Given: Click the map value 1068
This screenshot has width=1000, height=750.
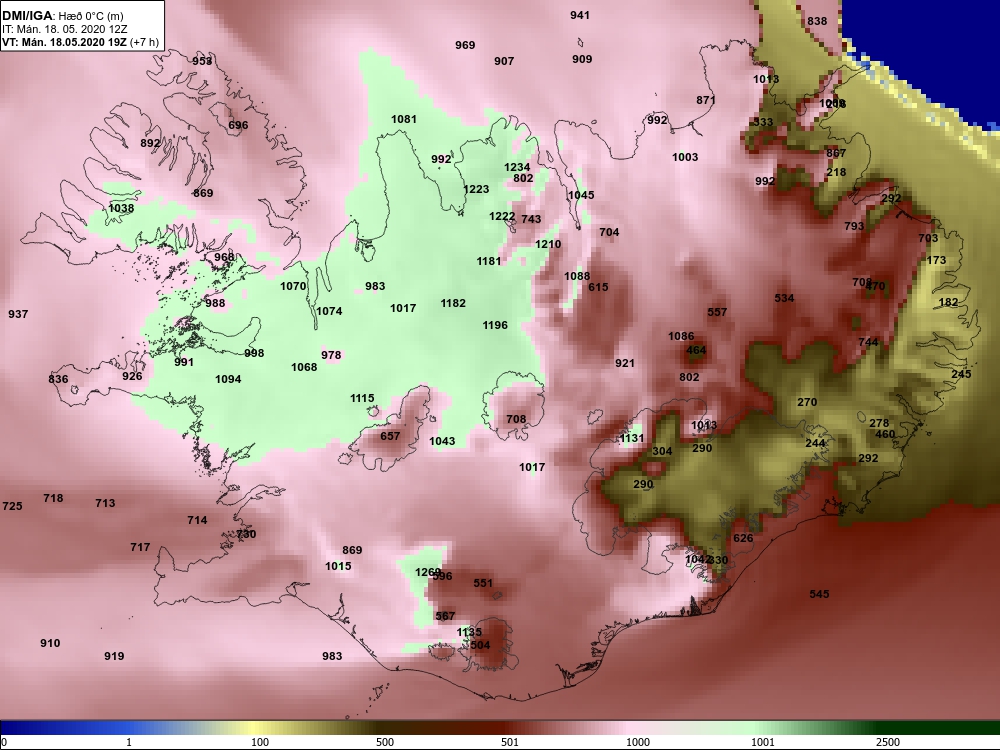Looking at the screenshot, I should coord(304,367).
